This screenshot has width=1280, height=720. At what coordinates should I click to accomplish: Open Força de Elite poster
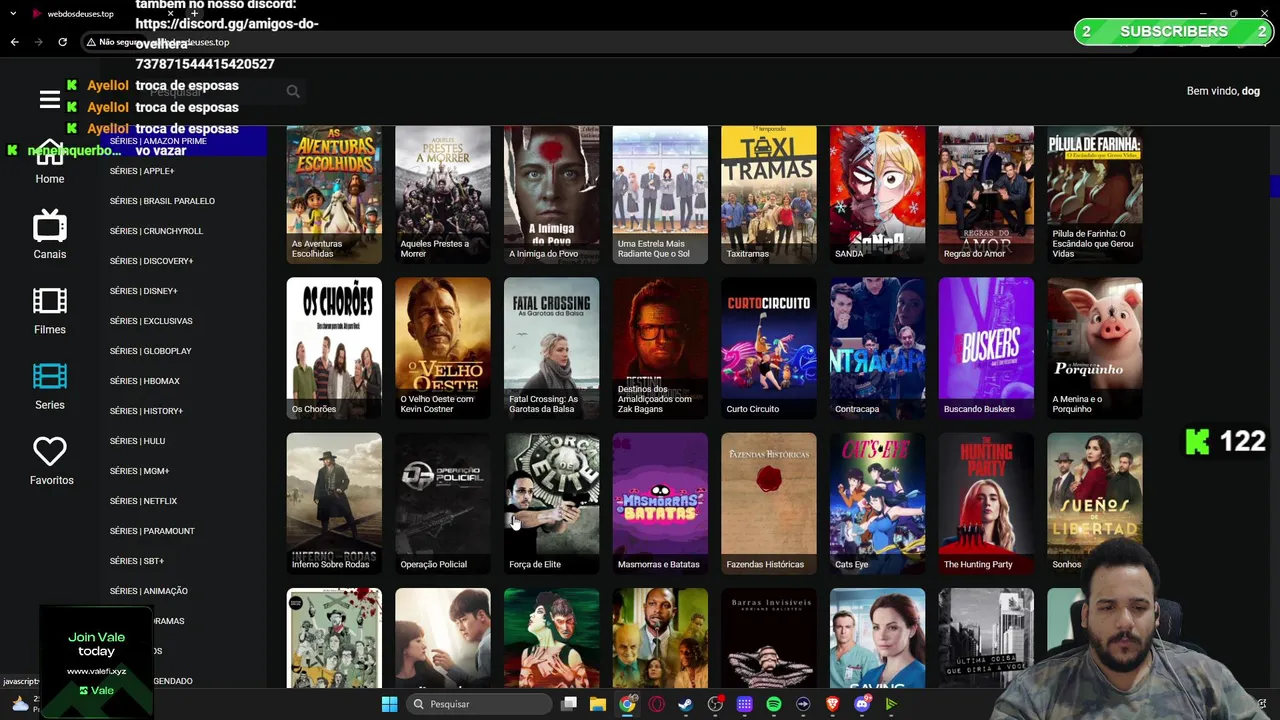[552, 503]
